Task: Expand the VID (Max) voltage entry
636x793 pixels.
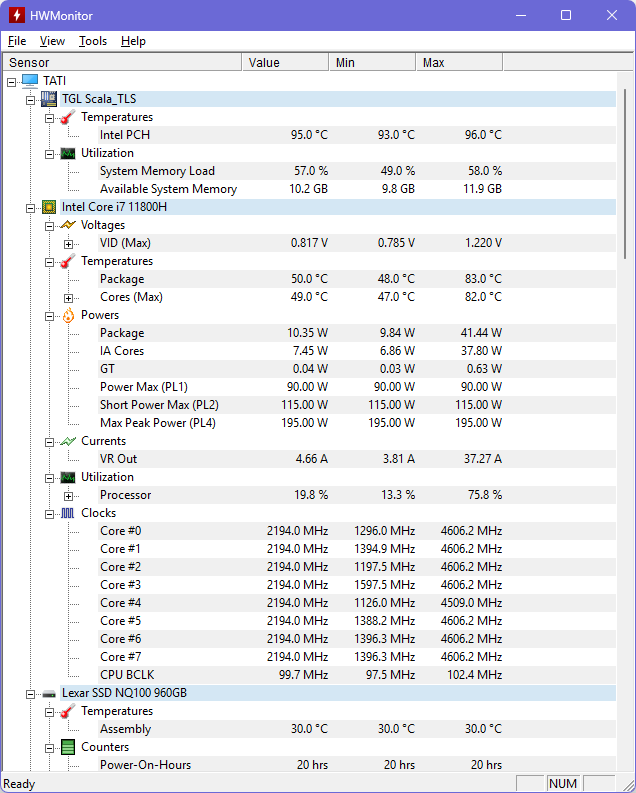Action: tap(68, 244)
